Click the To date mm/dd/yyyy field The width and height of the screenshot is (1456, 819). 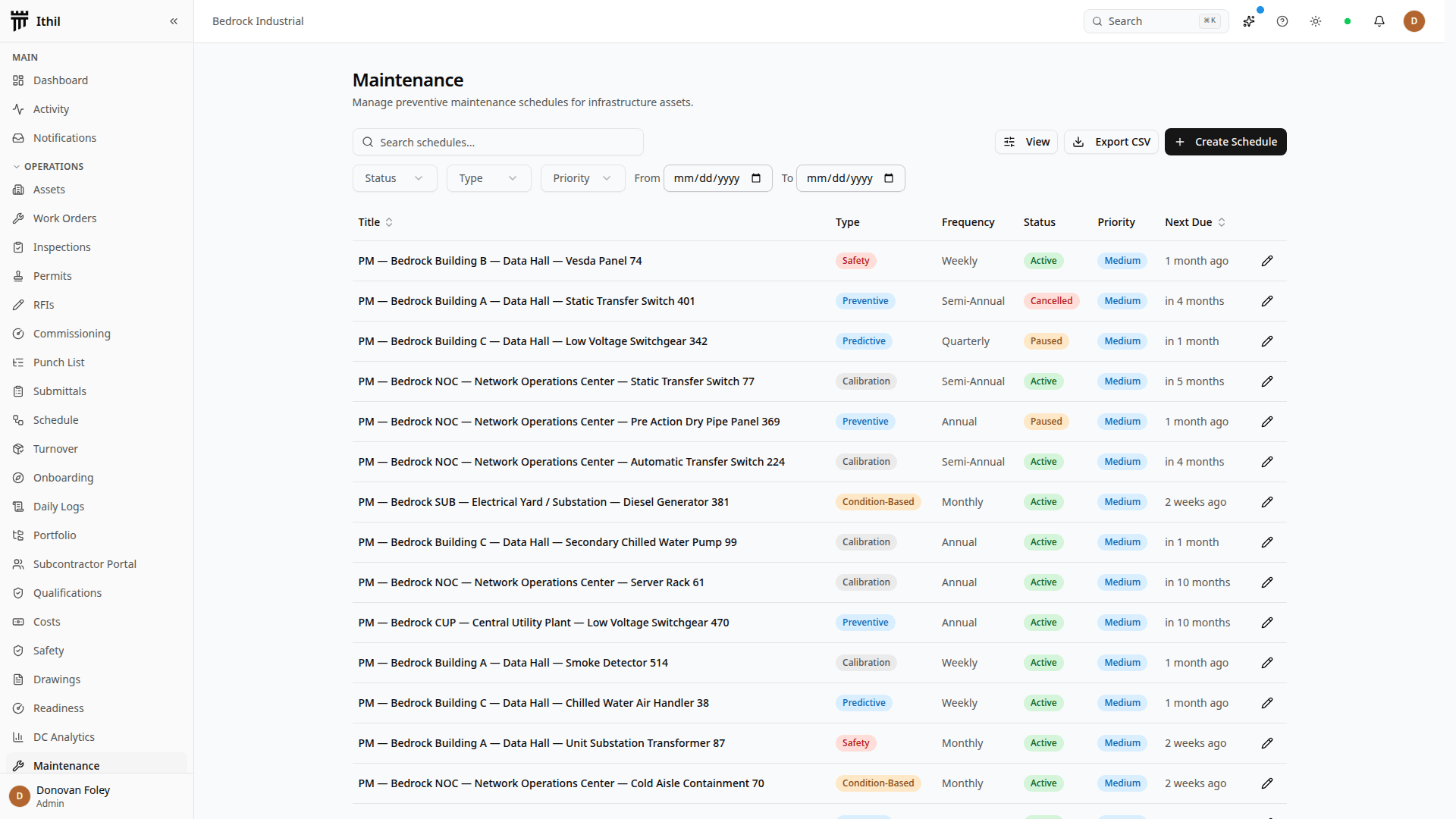(850, 178)
